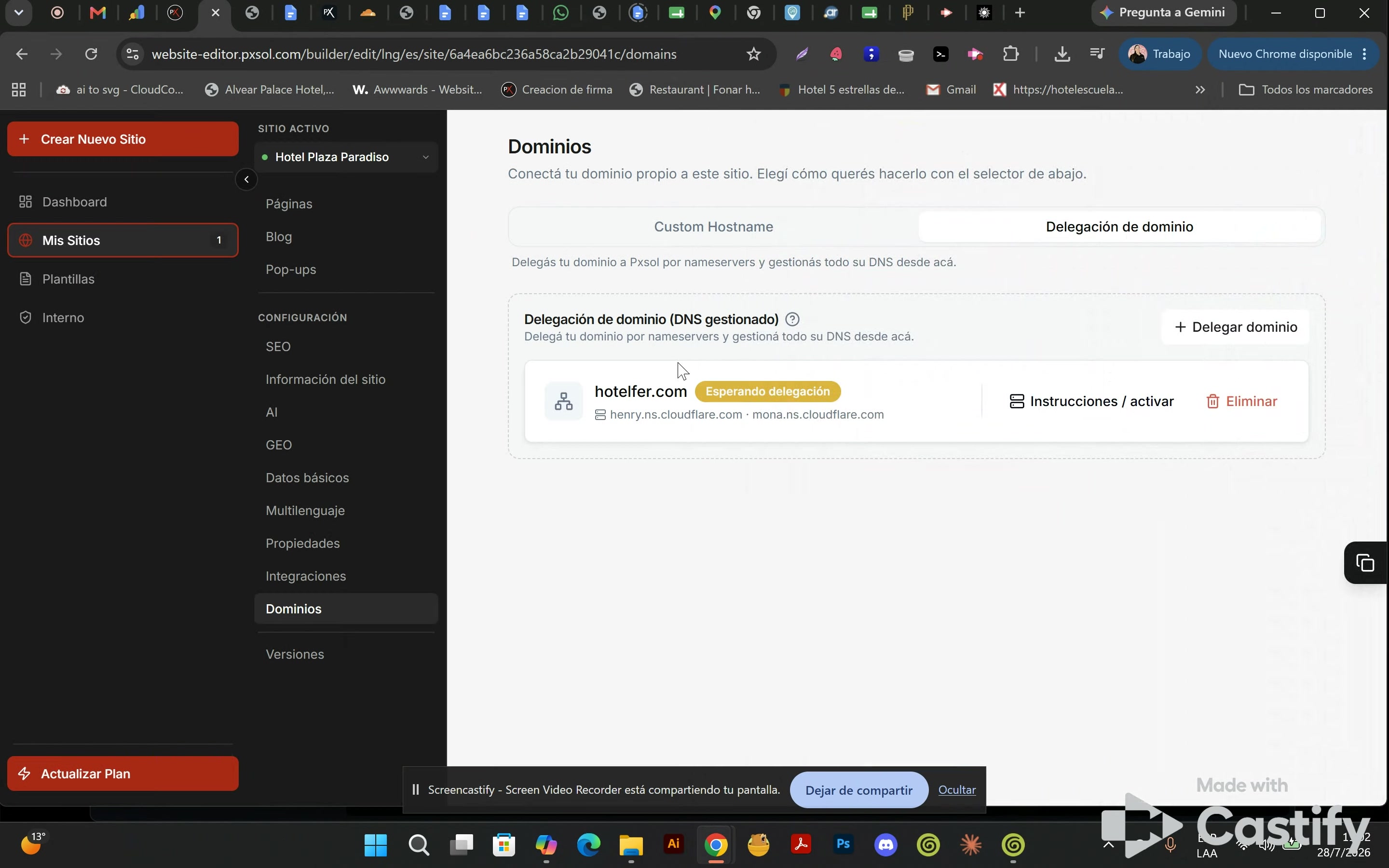
Task: Collapse the sidebar with the chevron button
Action: pyautogui.click(x=246, y=180)
